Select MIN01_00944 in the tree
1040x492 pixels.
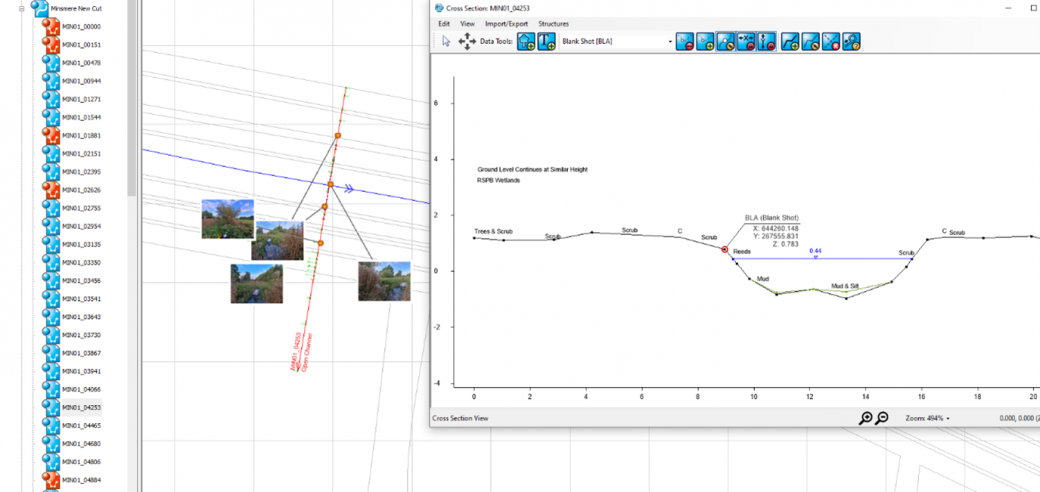click(x=81, y=81)
